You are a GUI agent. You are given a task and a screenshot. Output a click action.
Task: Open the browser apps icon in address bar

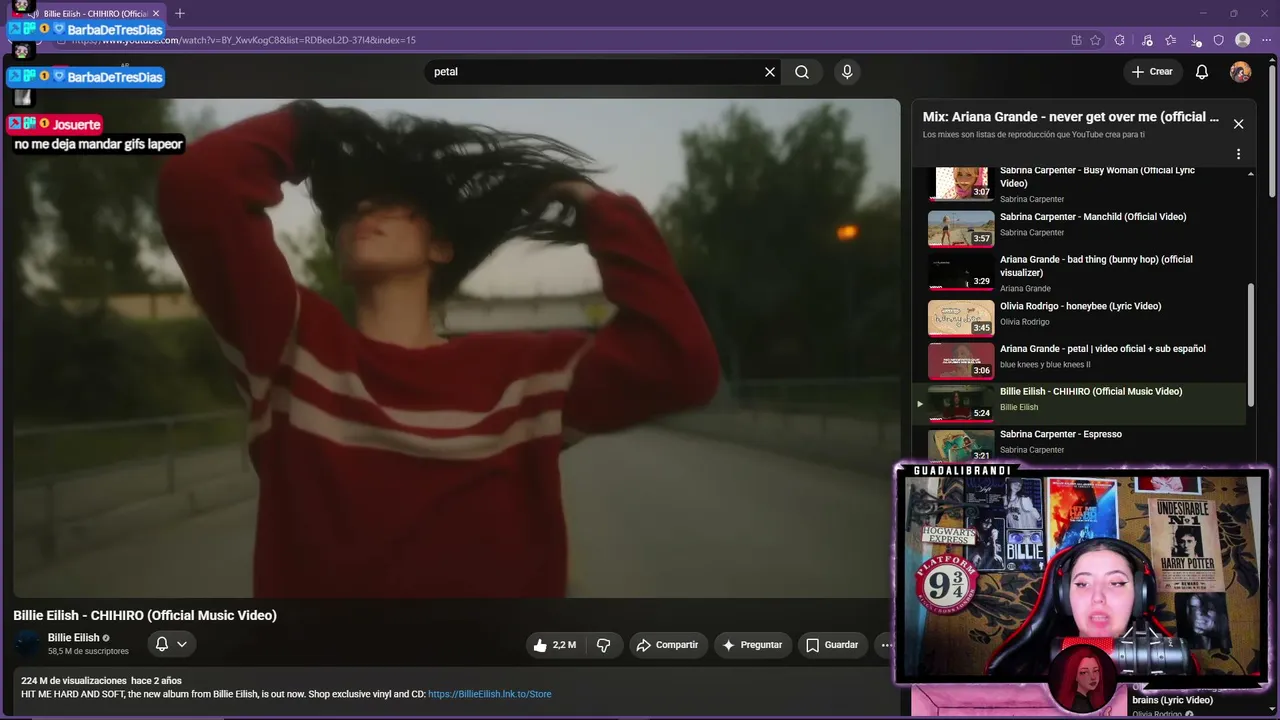point(1076,40)
